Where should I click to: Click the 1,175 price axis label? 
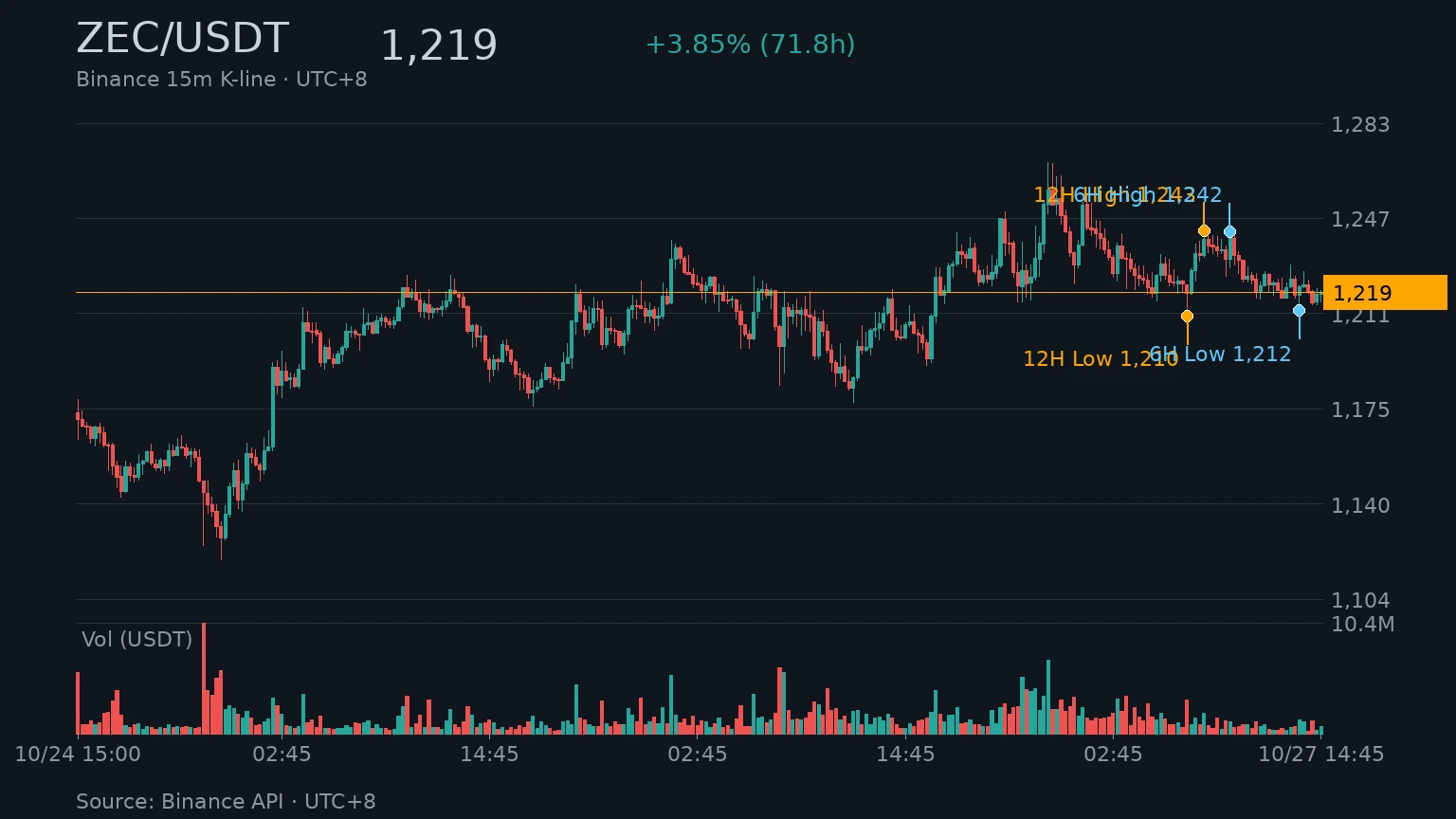tap(1360, 409)
